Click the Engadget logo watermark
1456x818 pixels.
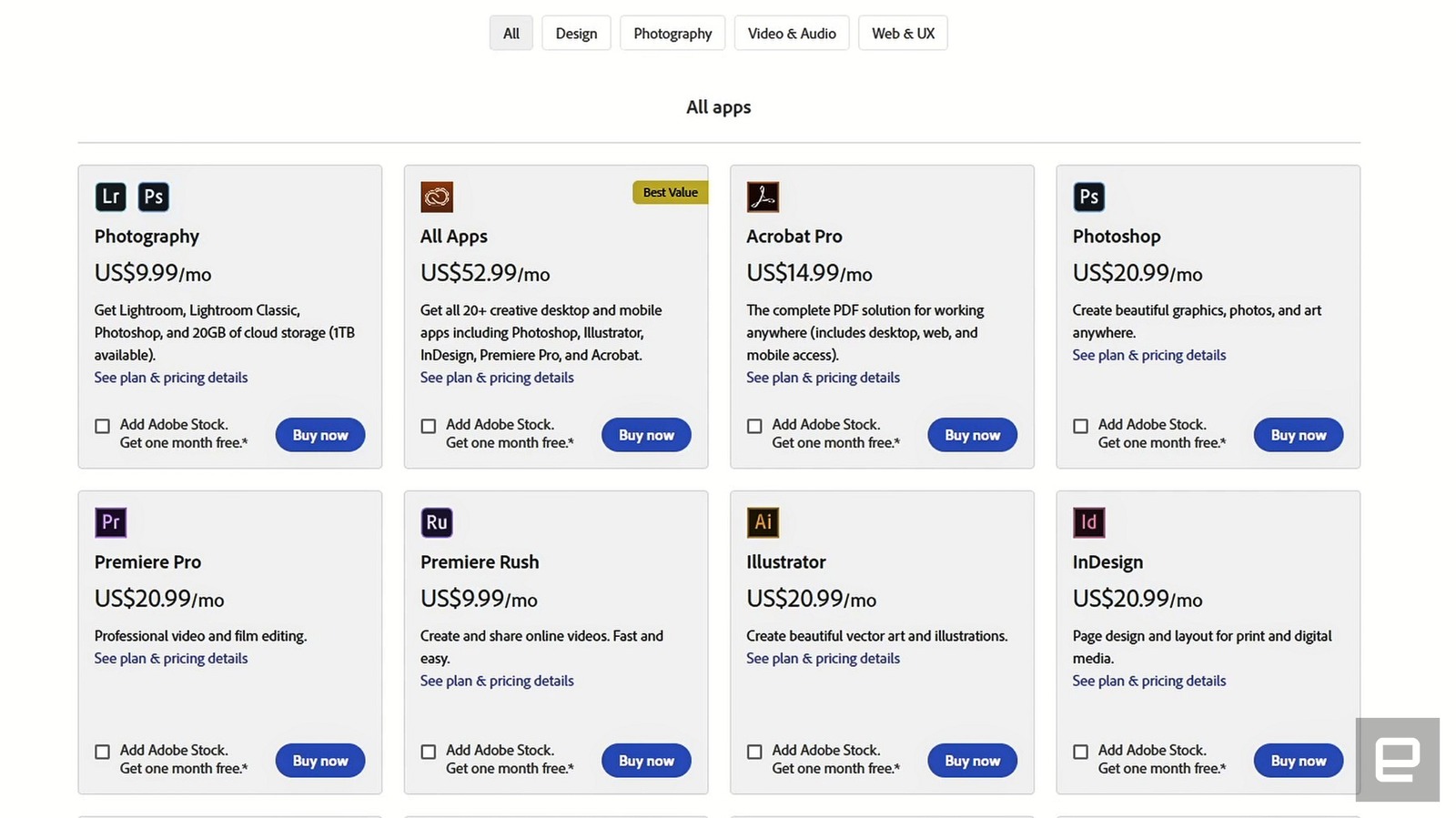[1397, 760]
